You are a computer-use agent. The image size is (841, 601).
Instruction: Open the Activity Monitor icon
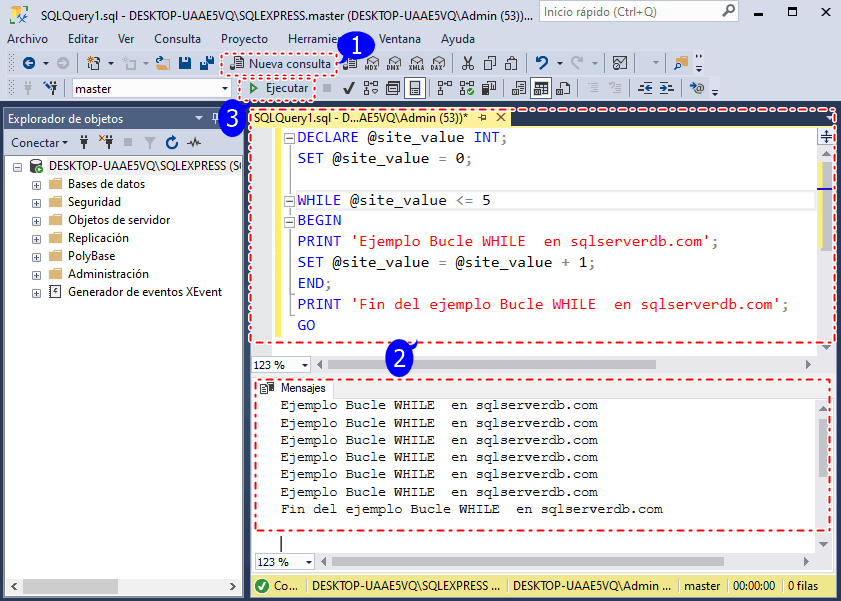[x=620, y=63]
